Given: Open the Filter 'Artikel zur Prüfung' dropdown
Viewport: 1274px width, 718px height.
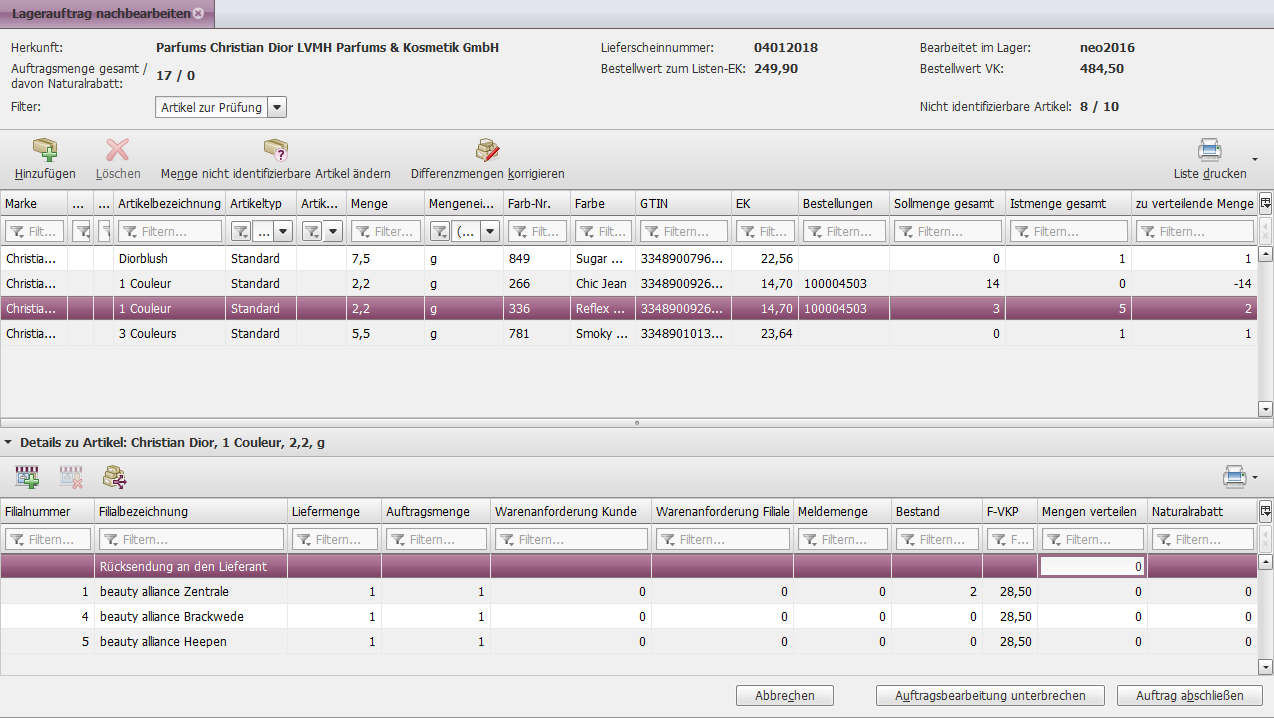Looking at the screenshot, I should point(277,107).
